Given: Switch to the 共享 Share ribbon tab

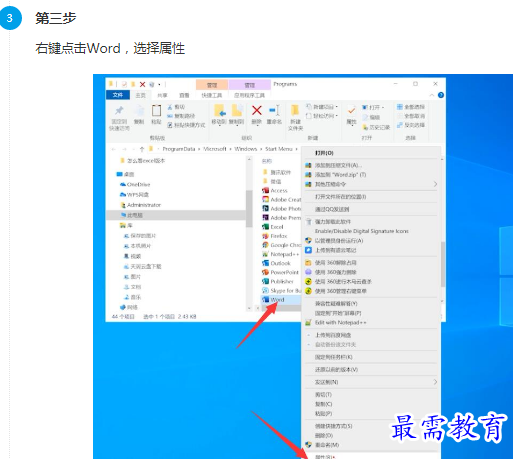Looking at the screenshot, I should coord(162,95).
